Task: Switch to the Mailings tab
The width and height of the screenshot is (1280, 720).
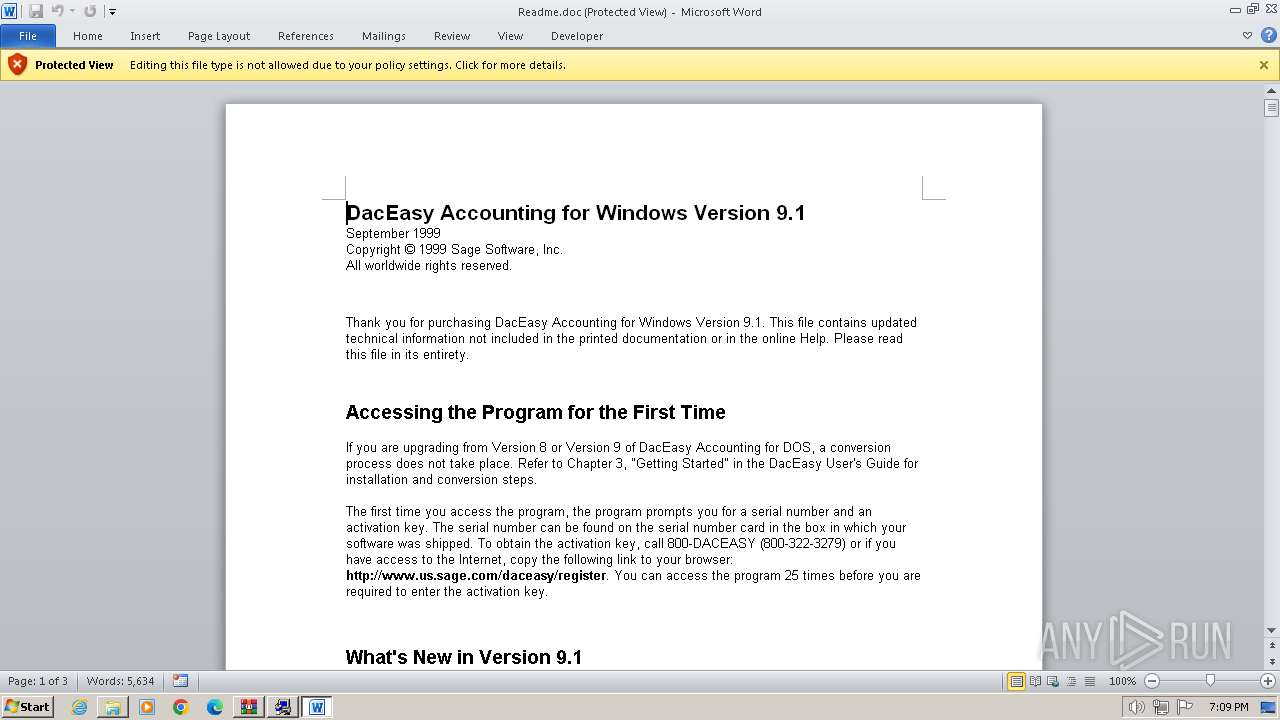Action: point(384,36)
